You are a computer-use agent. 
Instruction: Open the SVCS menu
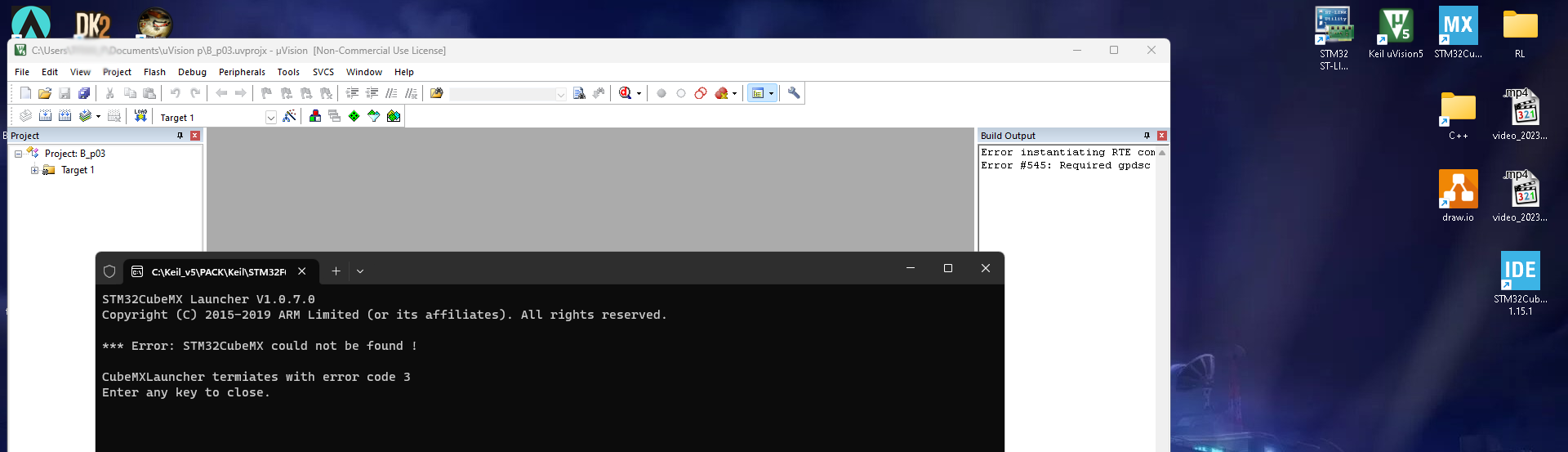323,72
